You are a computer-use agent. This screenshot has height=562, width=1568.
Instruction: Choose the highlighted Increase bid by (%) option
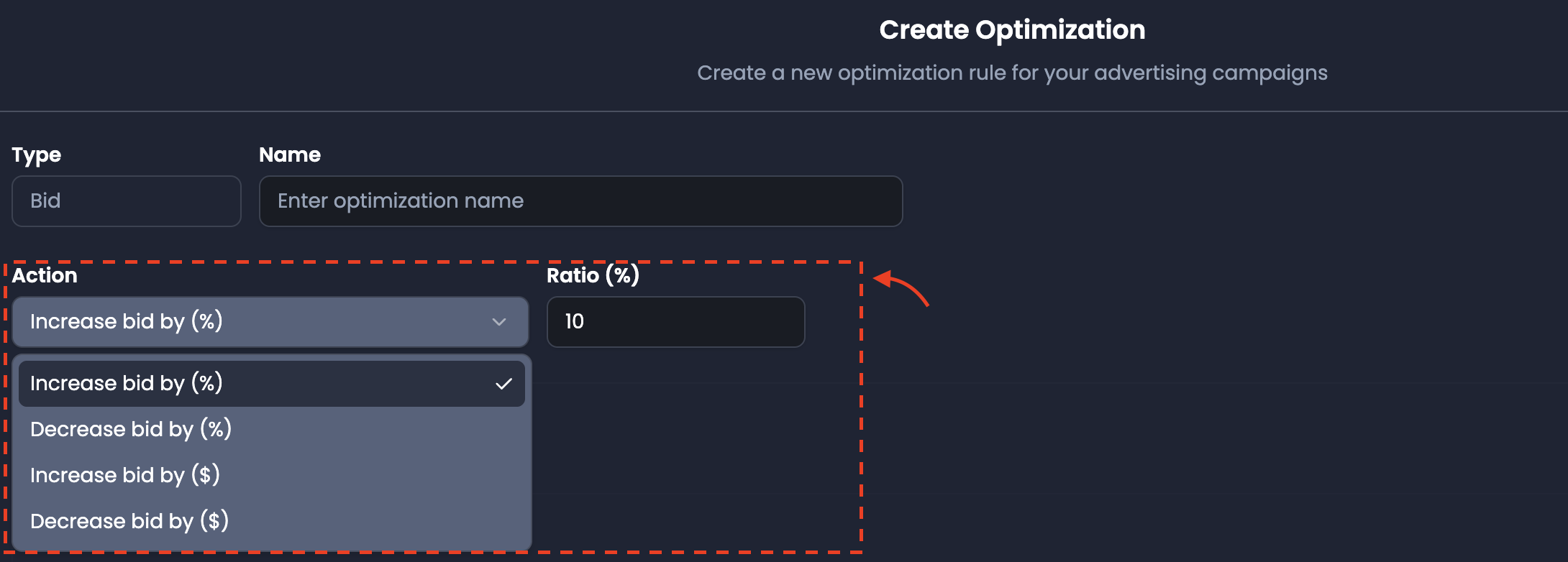[272, 384]
